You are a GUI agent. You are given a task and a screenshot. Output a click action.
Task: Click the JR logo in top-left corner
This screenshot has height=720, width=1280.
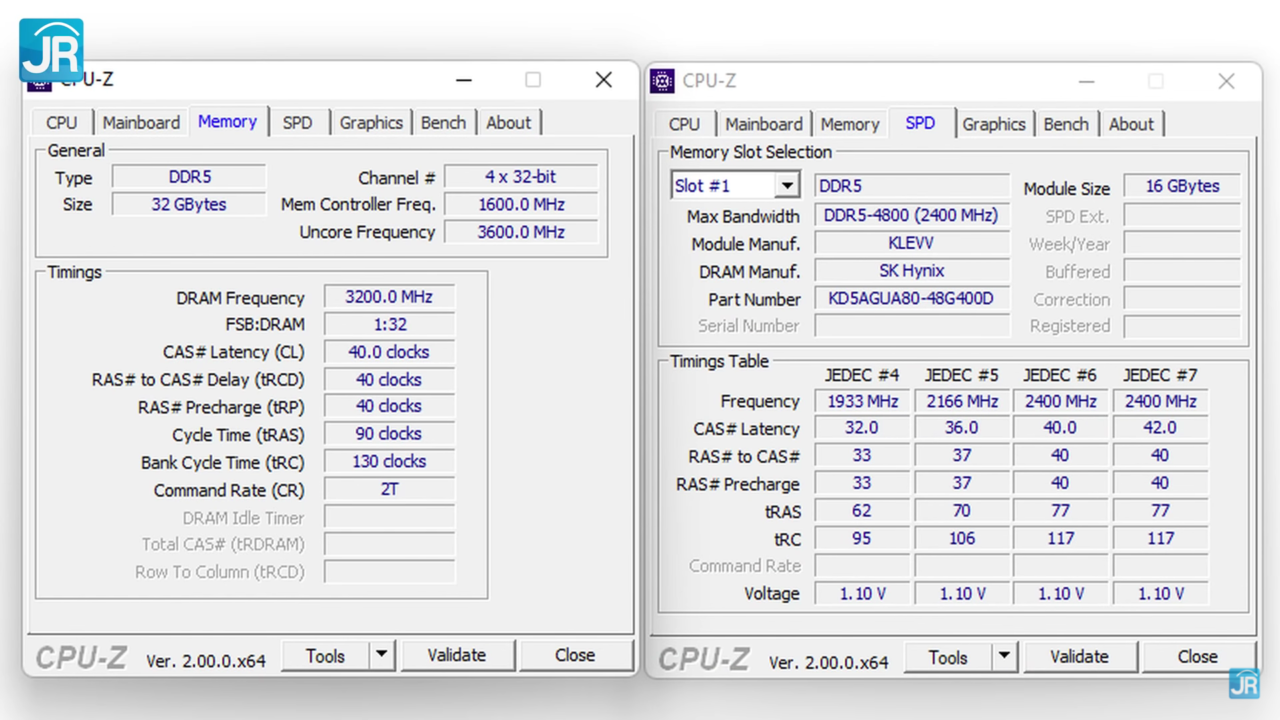pyautogui.click(x=50, y=47)
